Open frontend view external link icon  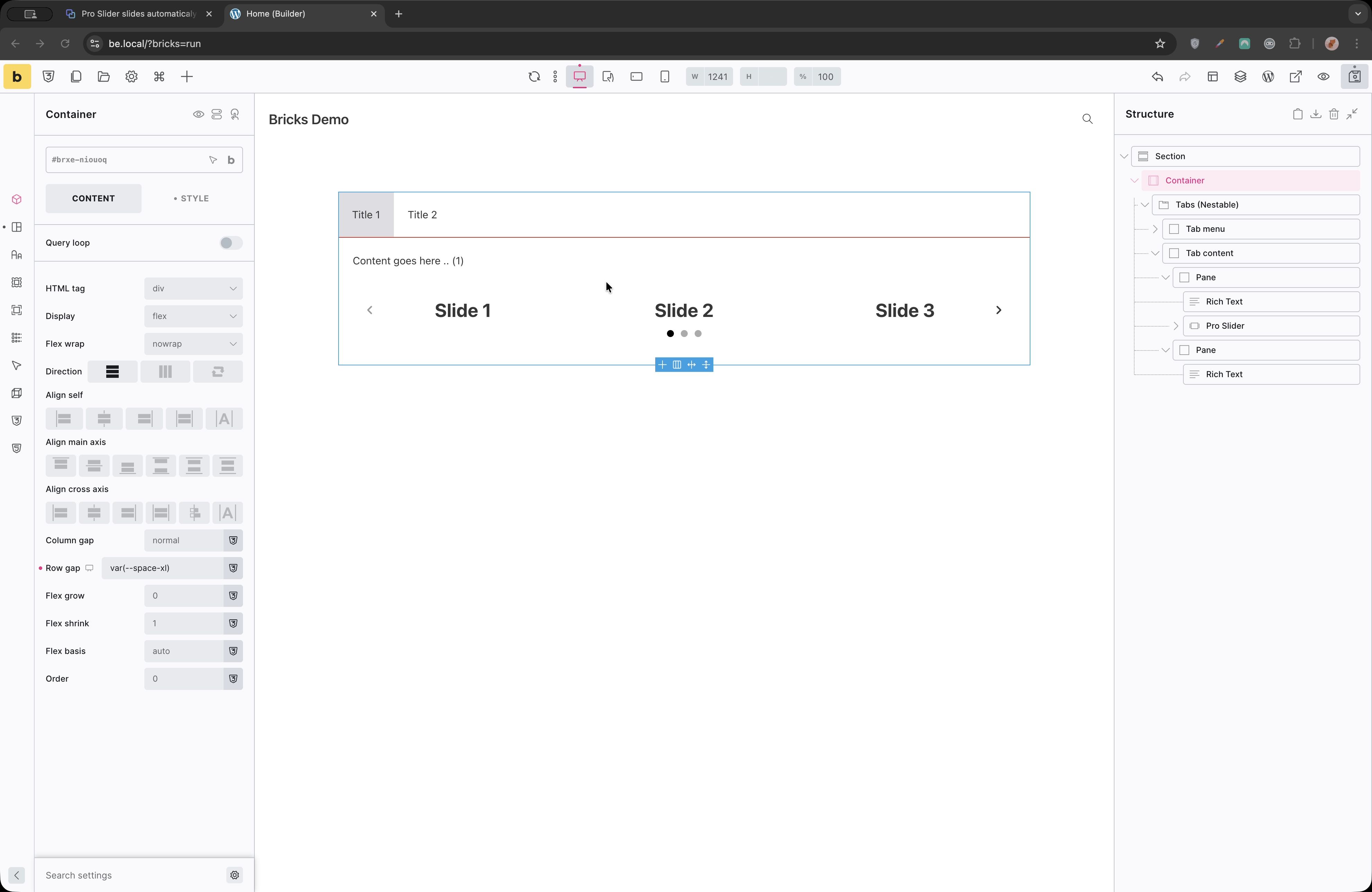coord(1296,76)
